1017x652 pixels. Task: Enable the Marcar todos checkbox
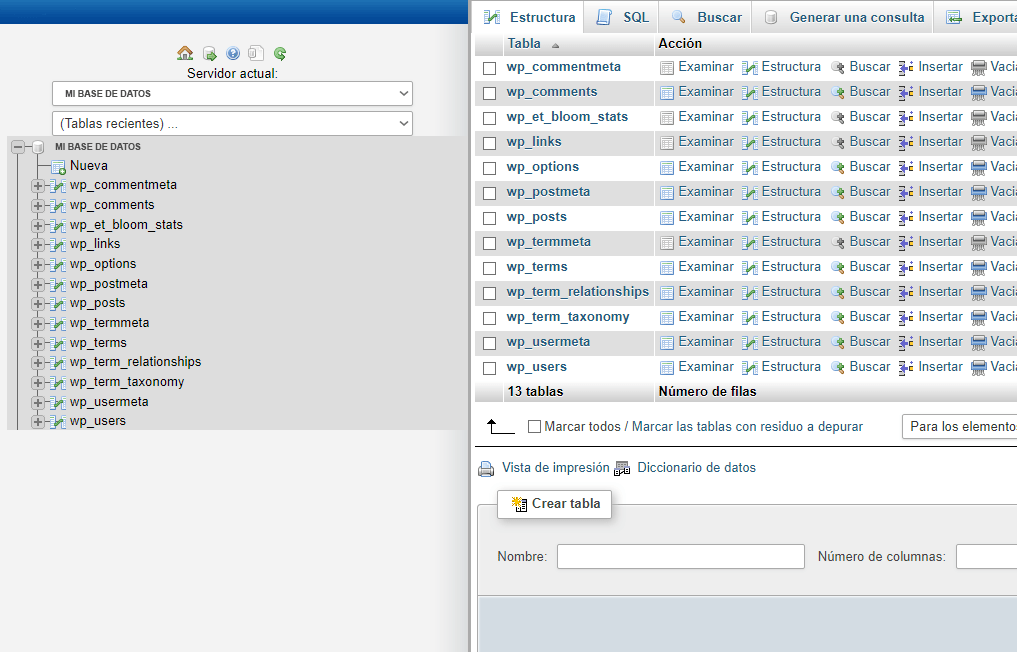534,427
